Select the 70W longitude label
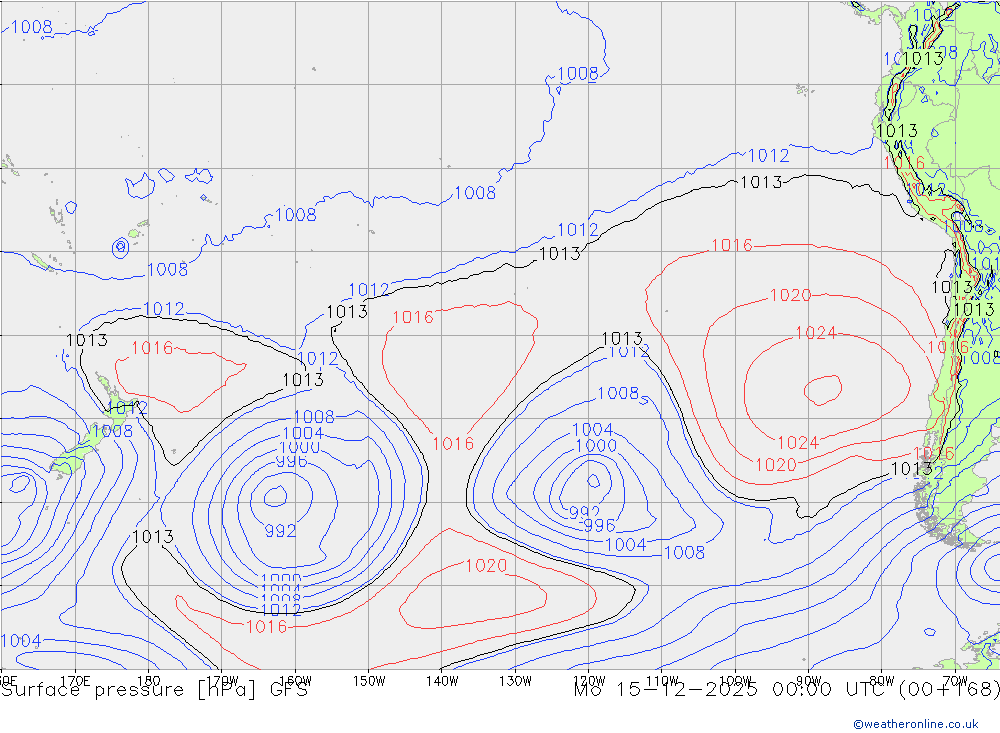This screenshot has height=733, width=1000. (x=955, y=681)
